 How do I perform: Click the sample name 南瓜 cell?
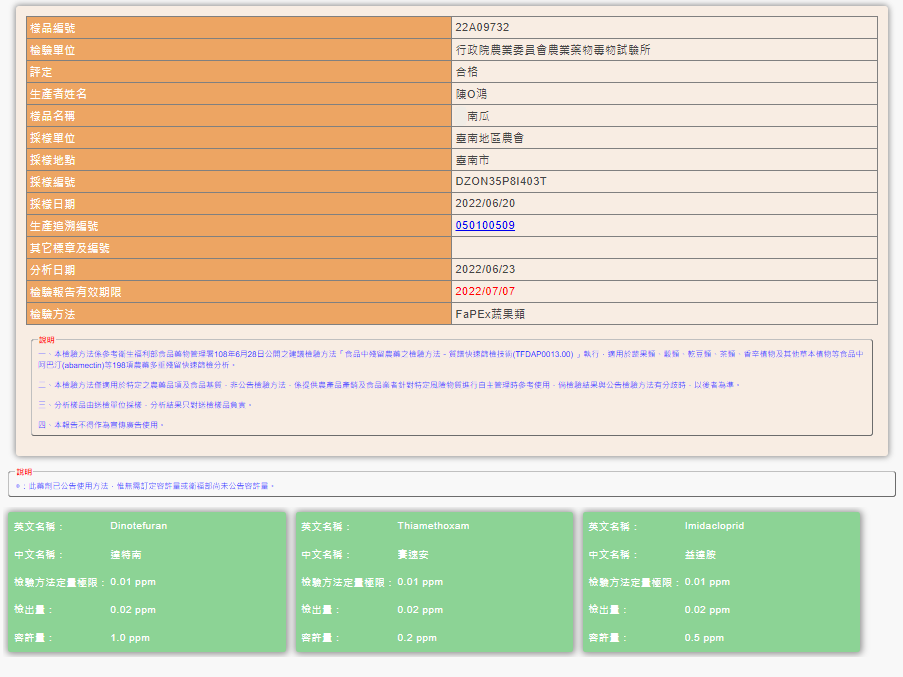click(x=665, y=116)
